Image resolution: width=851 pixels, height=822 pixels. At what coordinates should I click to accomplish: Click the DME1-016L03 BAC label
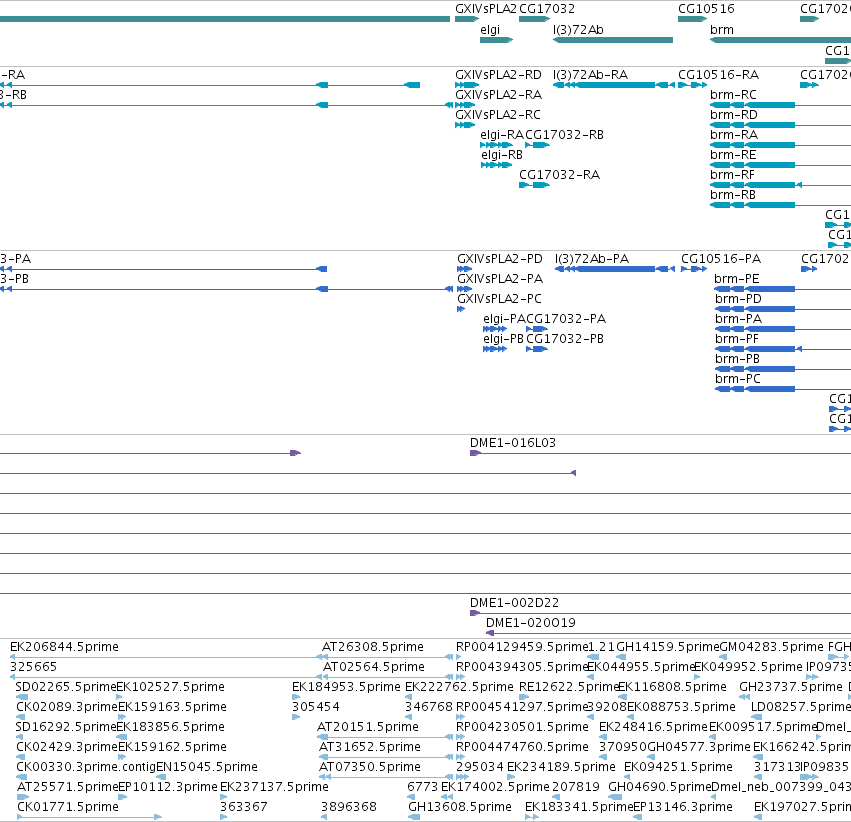point(513,443)
